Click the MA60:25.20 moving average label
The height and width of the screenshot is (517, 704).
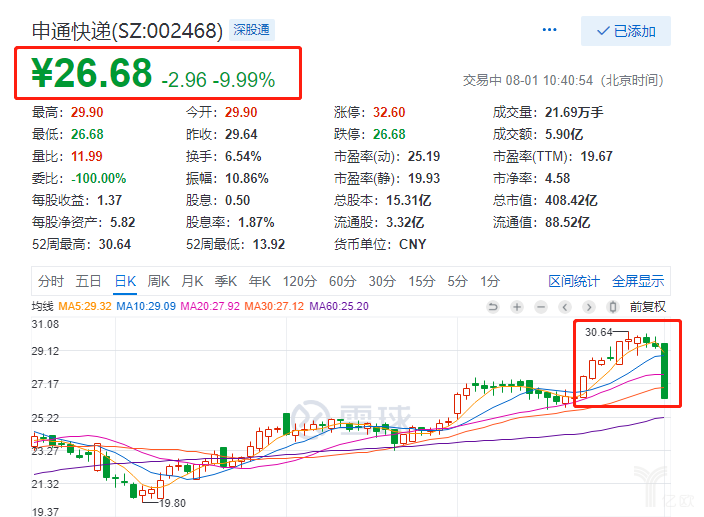click(339, 306)
